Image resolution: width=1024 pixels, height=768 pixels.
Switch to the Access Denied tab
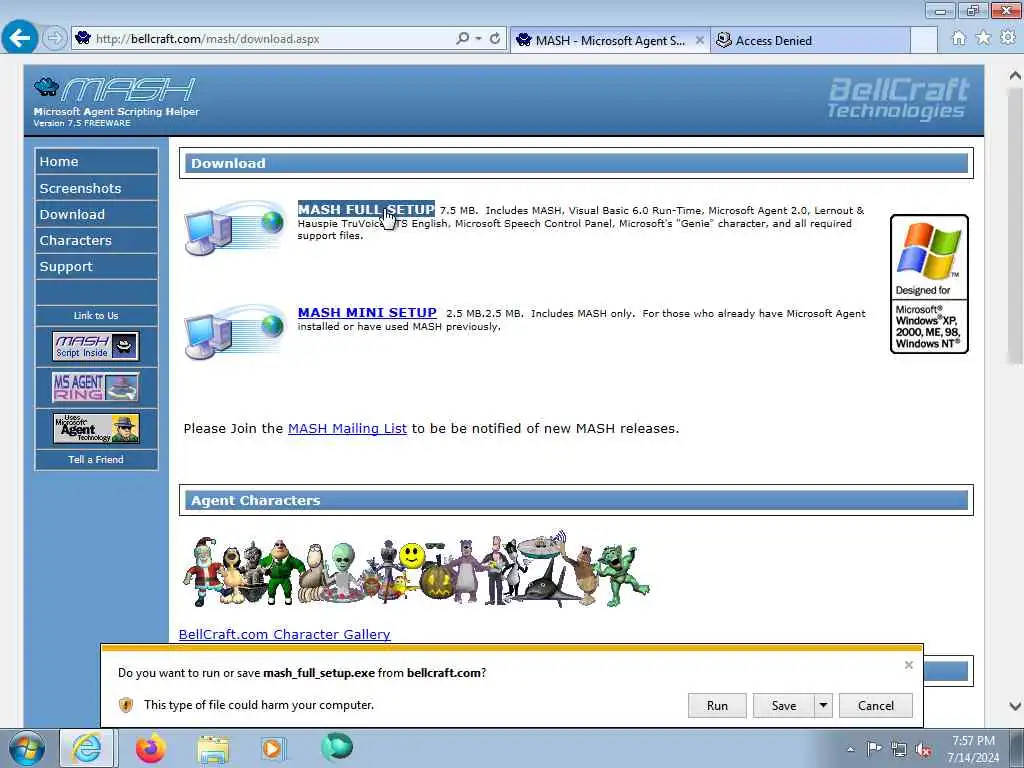pyautogui.click(x=810, y=40)
